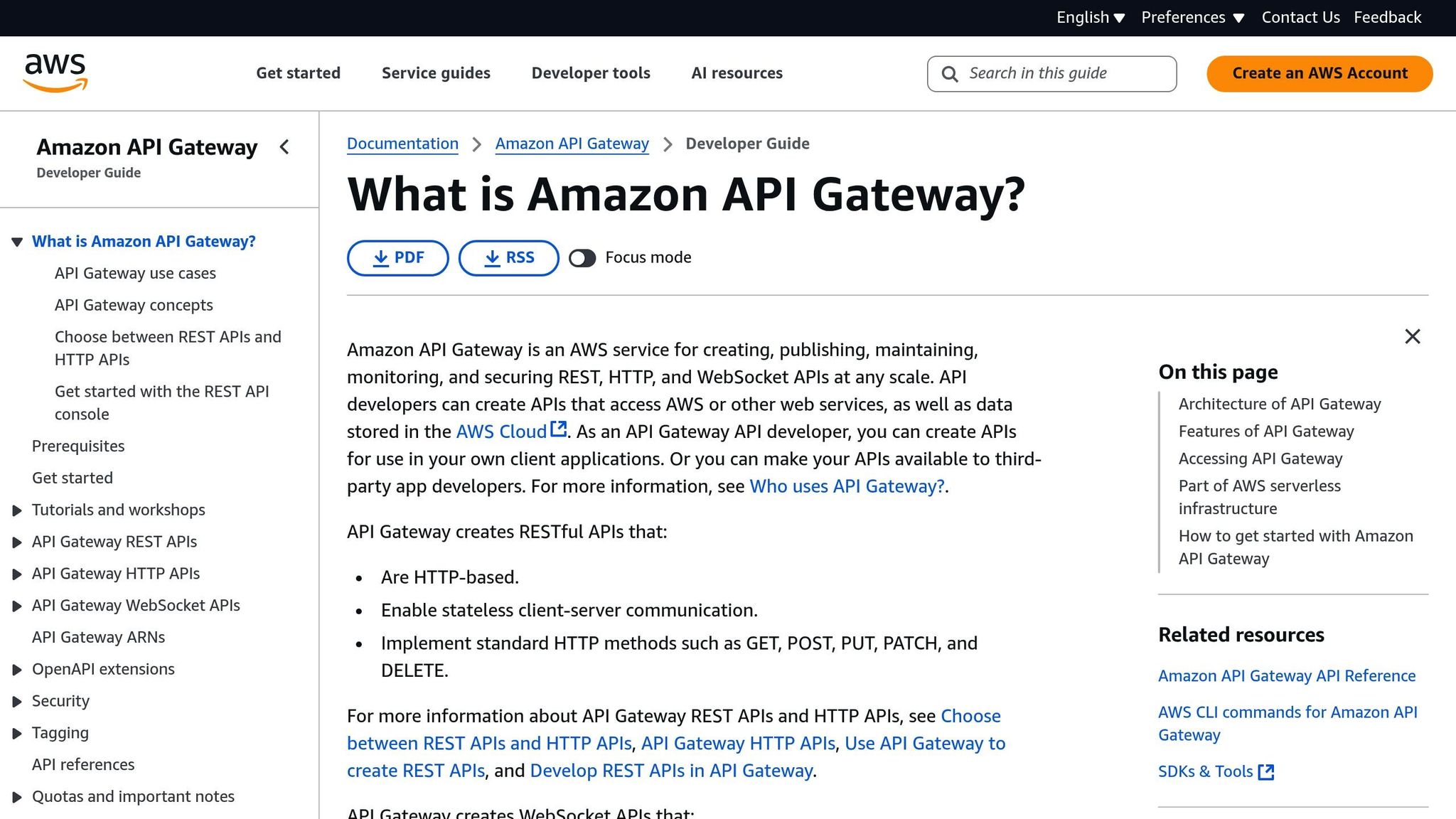Expand Quotas and important notes section
1456x819 pixels.
[17, 798]
